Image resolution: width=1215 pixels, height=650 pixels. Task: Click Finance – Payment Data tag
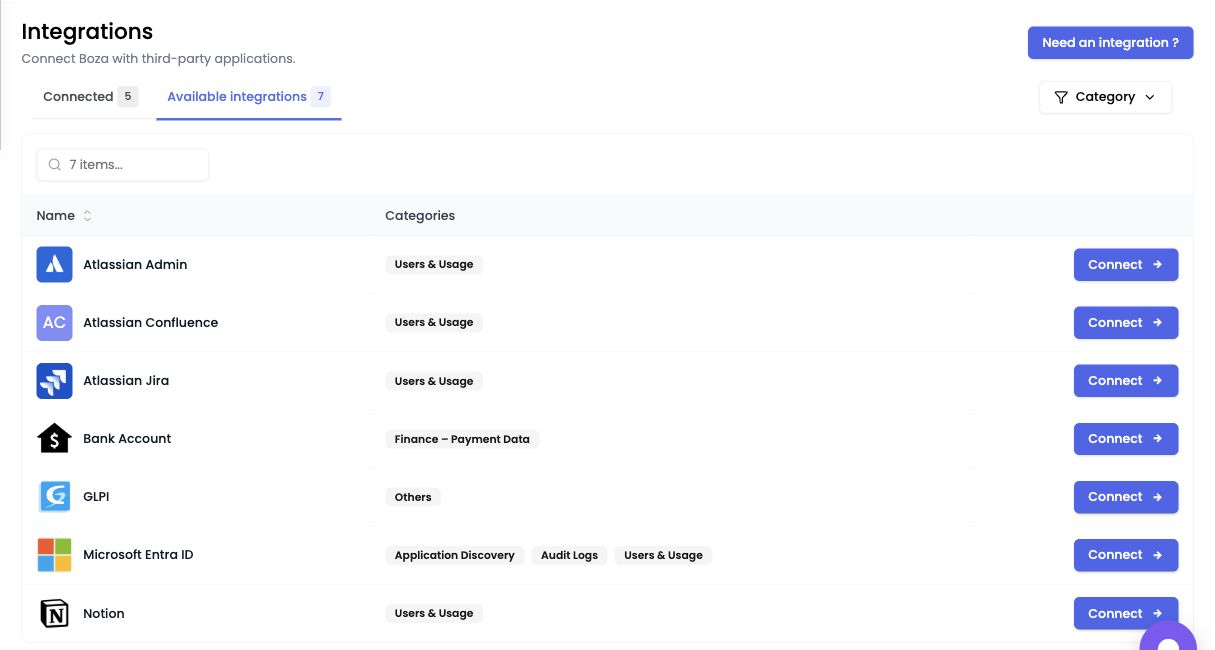click(x=462, y=439)
